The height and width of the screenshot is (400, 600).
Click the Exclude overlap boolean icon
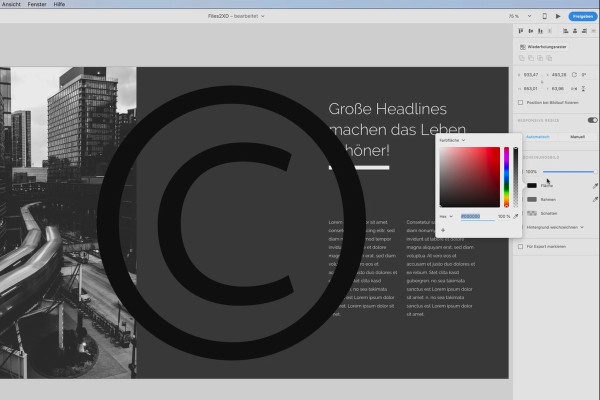[549, 58]
